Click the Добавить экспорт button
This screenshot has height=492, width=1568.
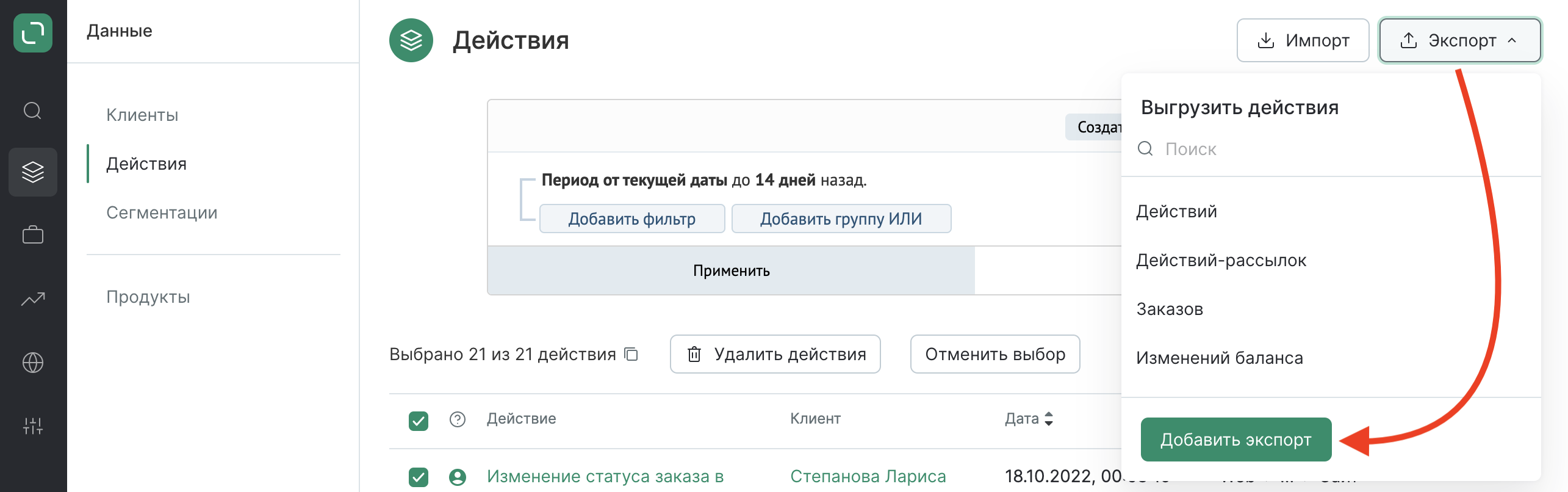[x=1236, y=440]
